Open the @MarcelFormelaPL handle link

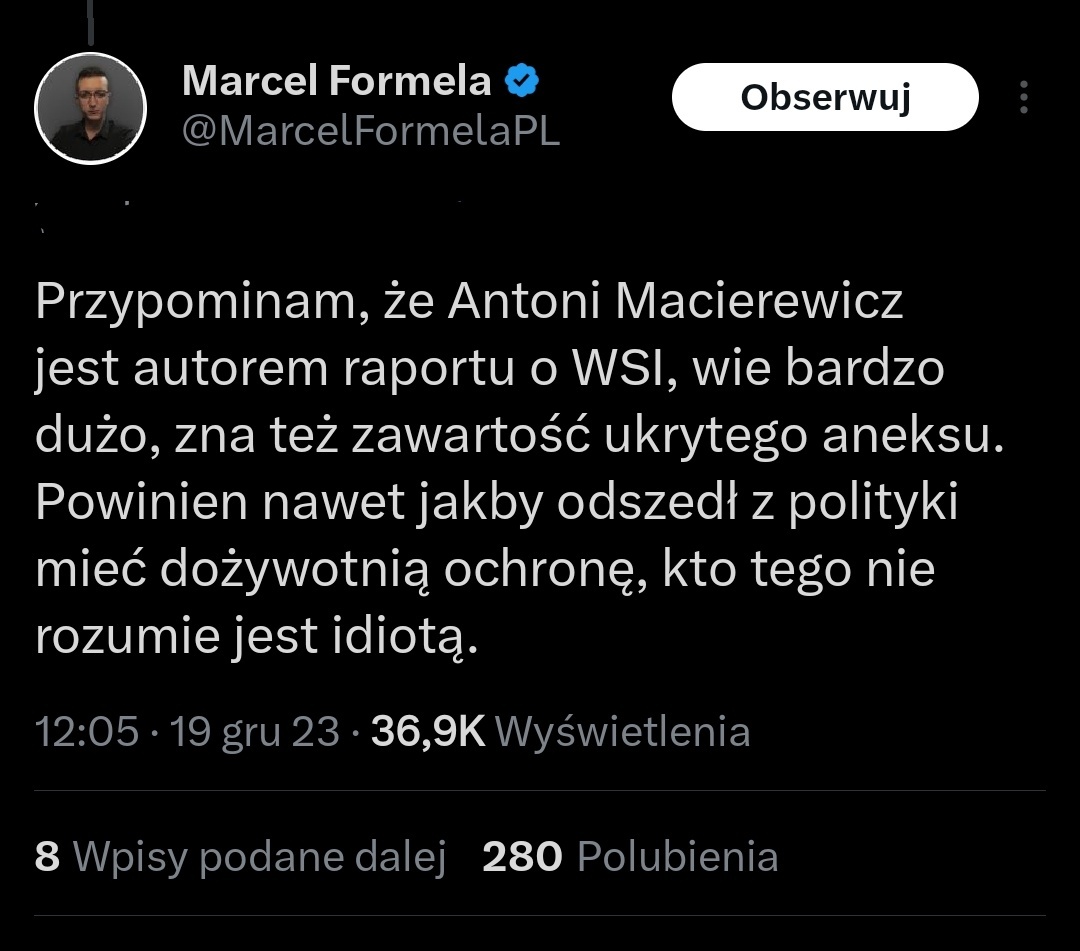pos(370,131)
